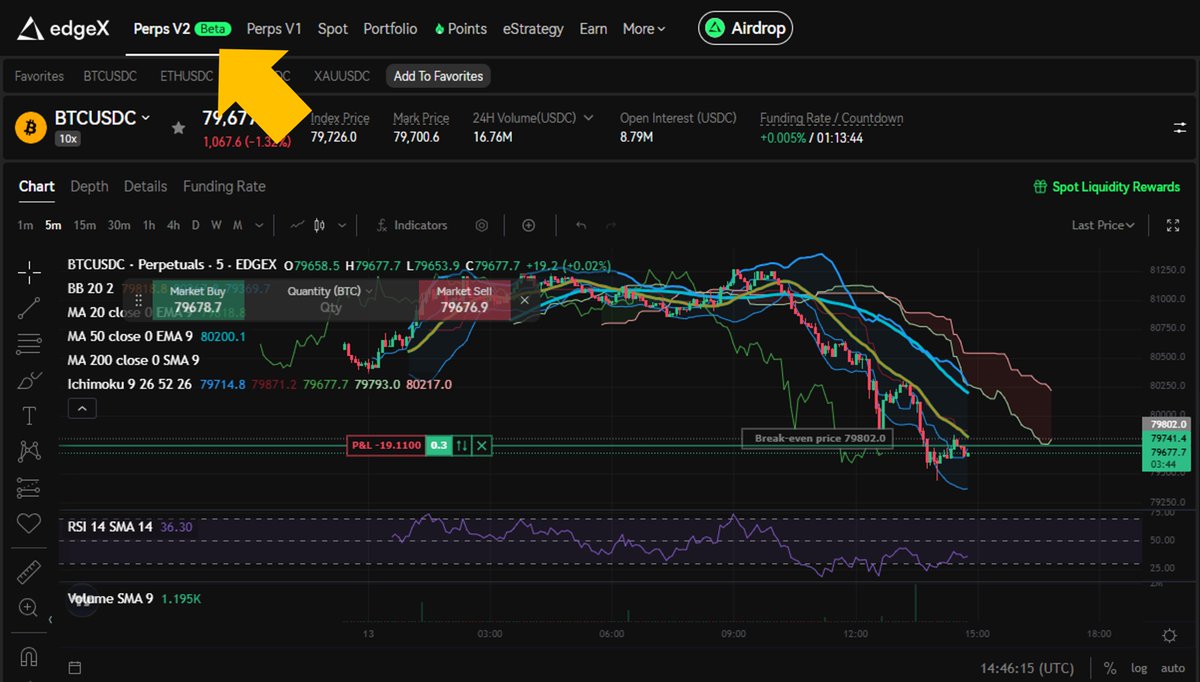Select the 15m timeframe
This screenshot has height=682, width=1200.
click(x=85, y=225)
